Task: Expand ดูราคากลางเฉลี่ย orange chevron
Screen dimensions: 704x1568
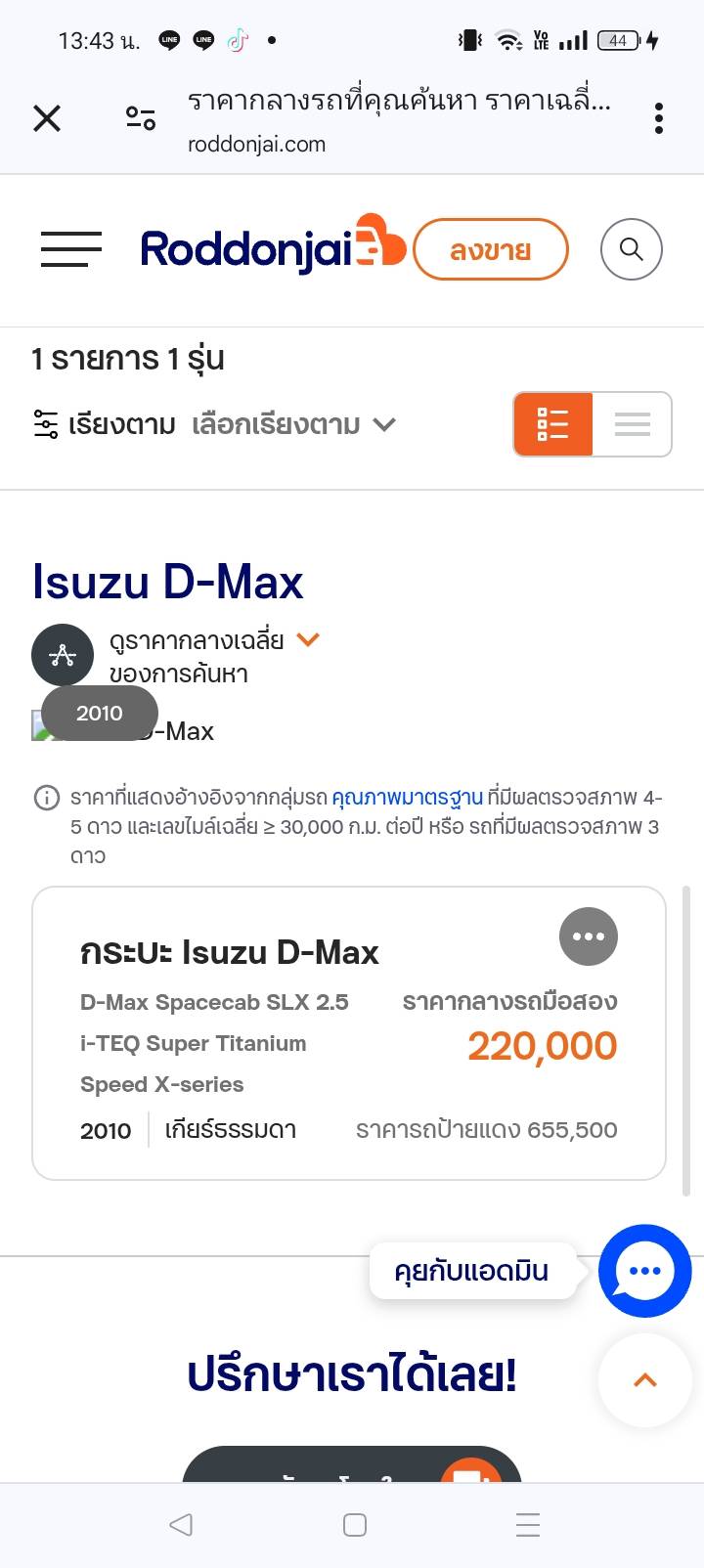Action: (308, 640)
